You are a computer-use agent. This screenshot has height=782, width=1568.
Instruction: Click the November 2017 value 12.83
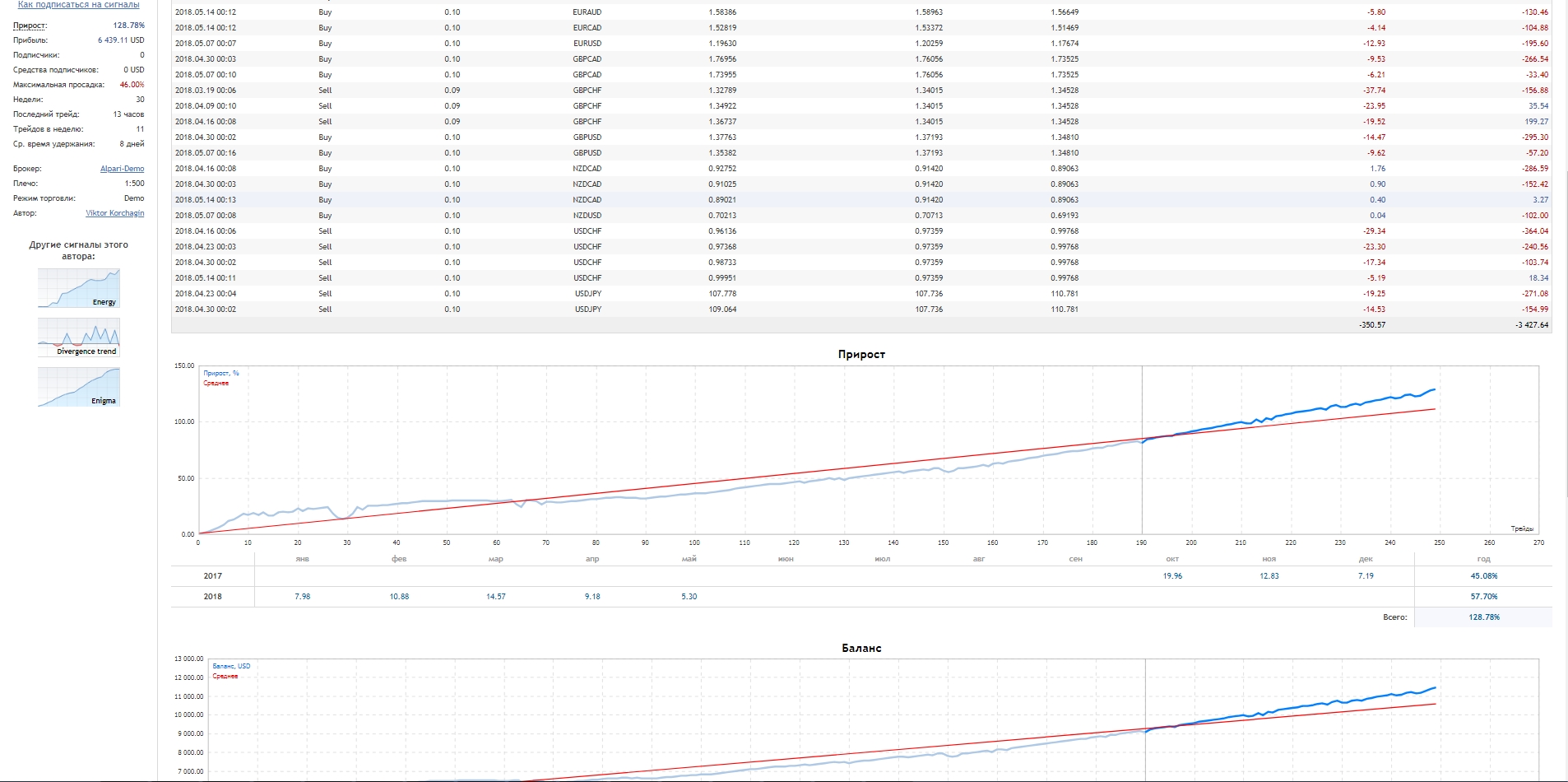click(x=1269, y=576)
